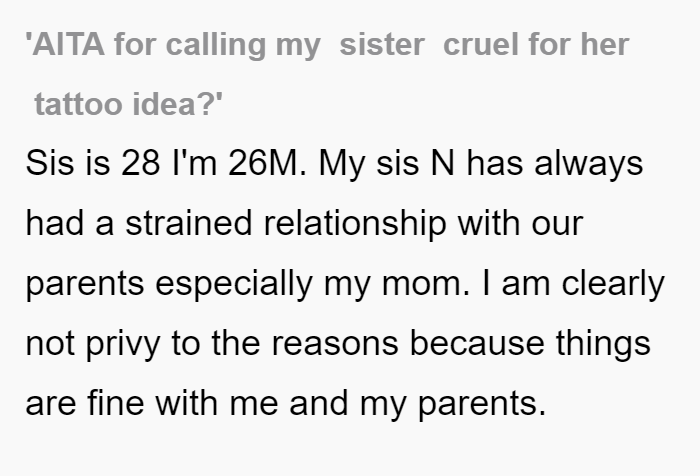Click the word 'AITA' in the title
The height and width of the screenshot is (476, 700).
[68, 45]
